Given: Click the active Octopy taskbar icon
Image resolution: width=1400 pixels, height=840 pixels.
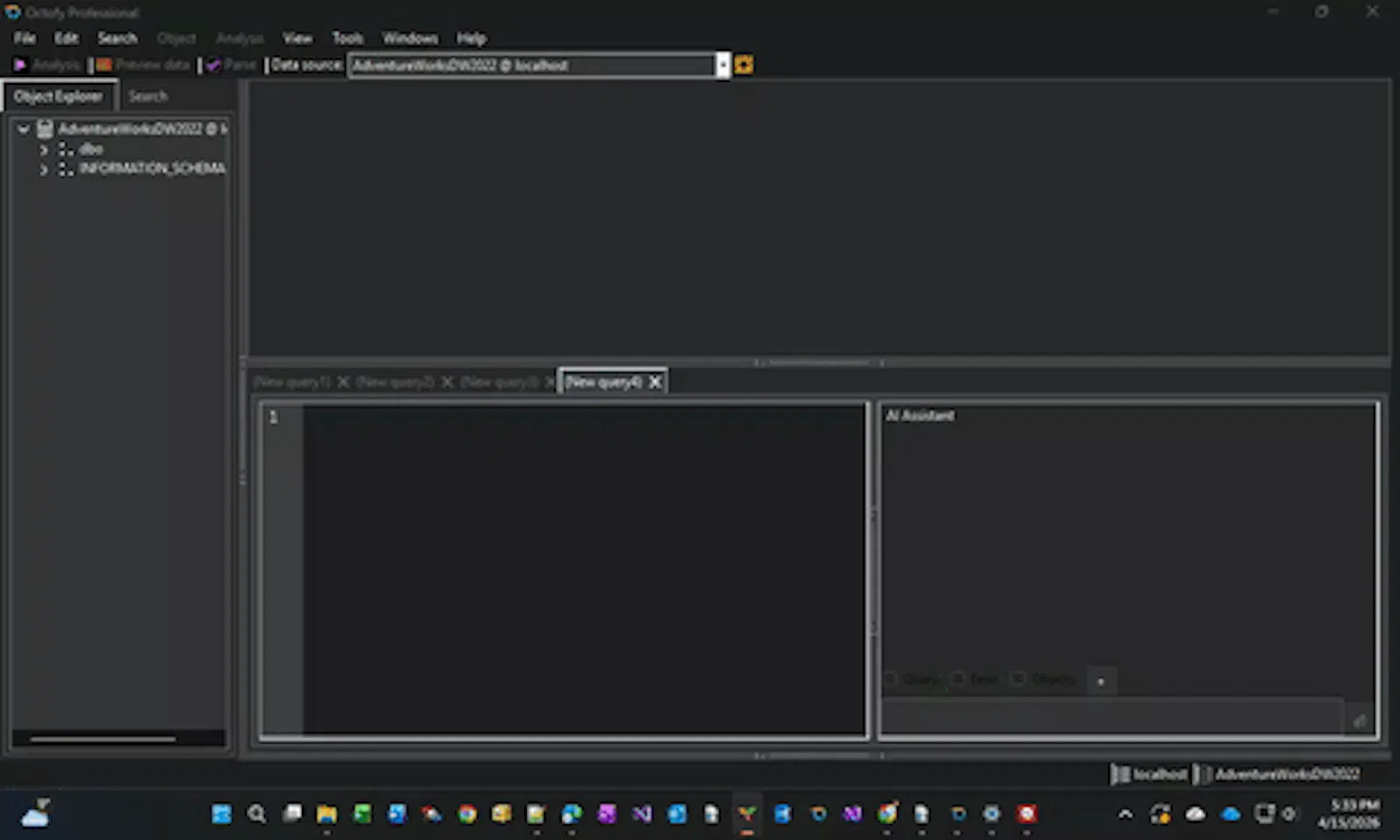Looking at the screenshot, I should [746, 814].
